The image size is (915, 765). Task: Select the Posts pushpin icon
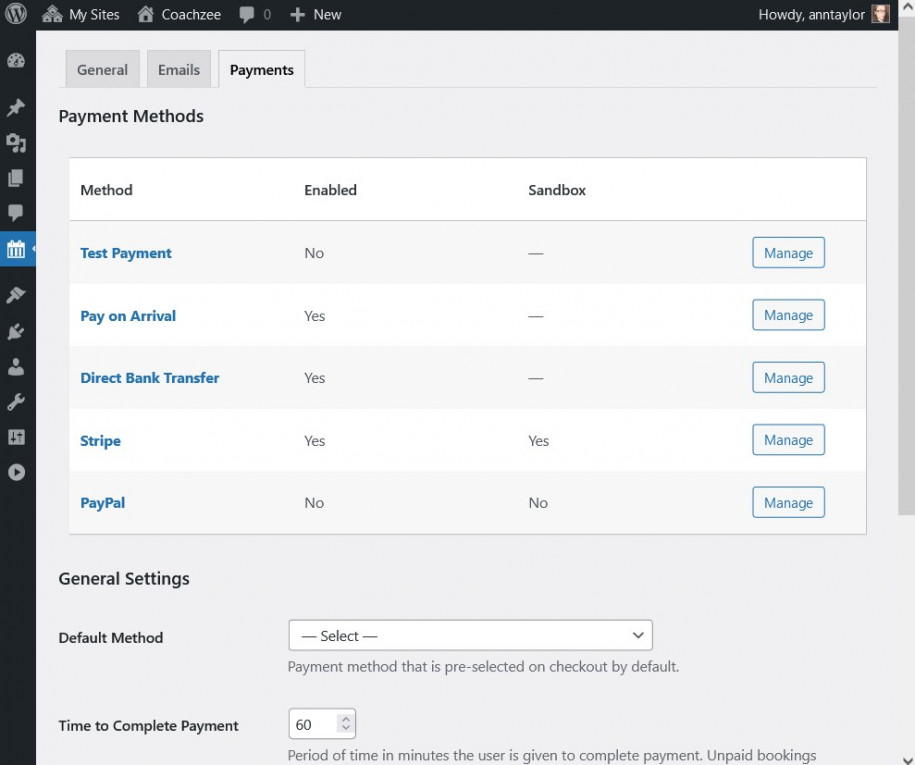[x=15, y=107]
